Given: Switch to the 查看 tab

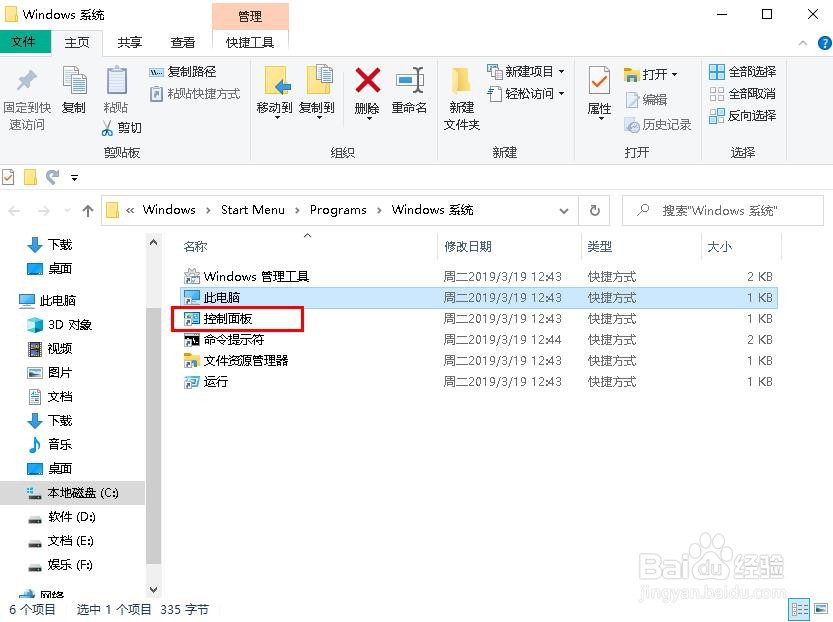Looking at the screenshot, I should pyautogui.click(x=181, y=43).
